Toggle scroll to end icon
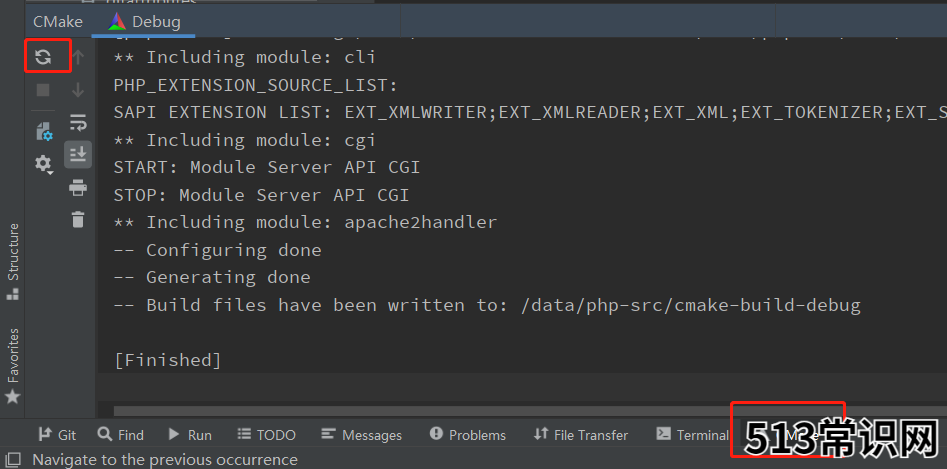Screen dimensions: 947x469 pyautogui.click(x=78, y=155)
